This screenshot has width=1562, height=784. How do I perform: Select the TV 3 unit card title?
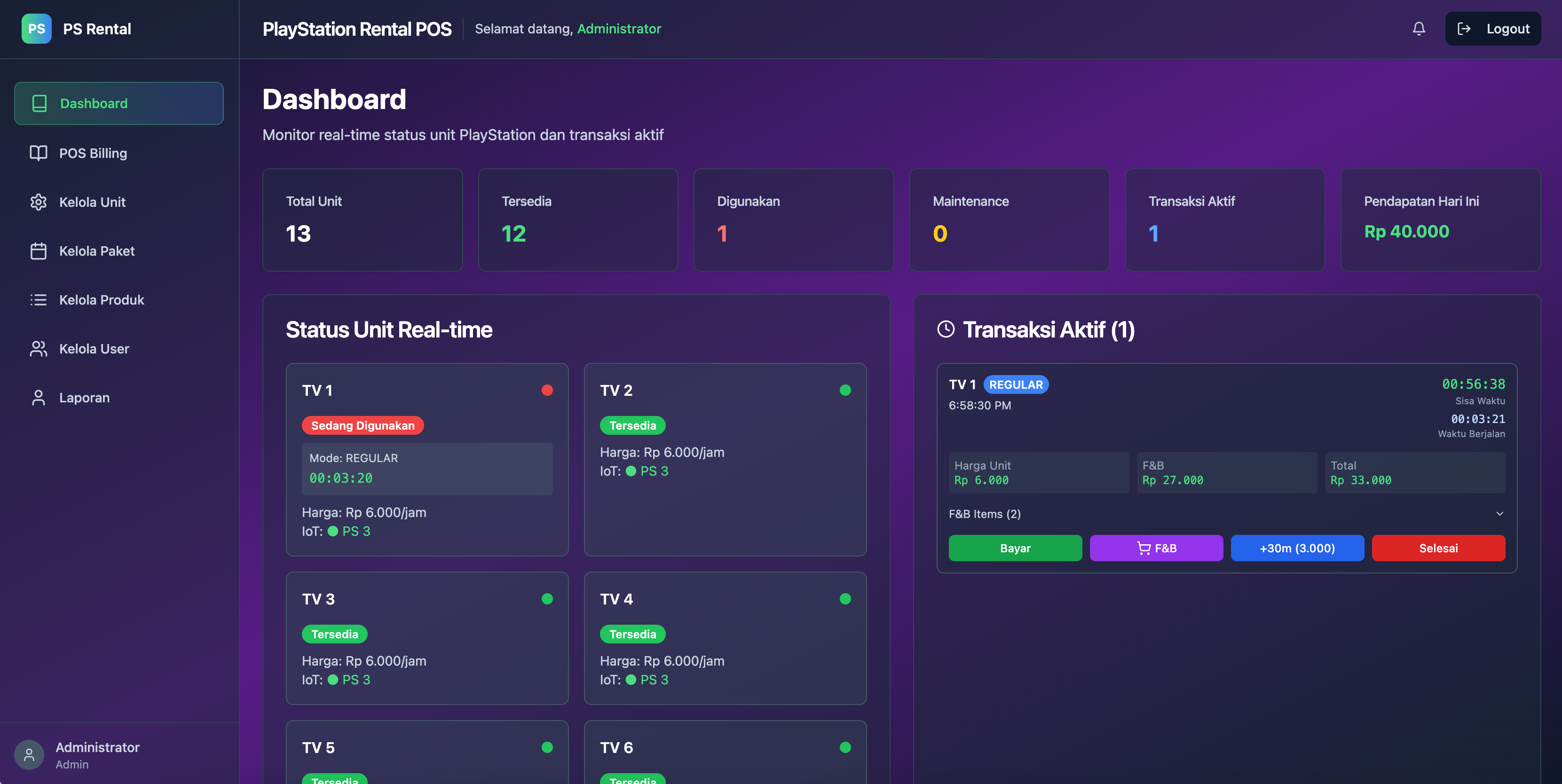(318, 599)
